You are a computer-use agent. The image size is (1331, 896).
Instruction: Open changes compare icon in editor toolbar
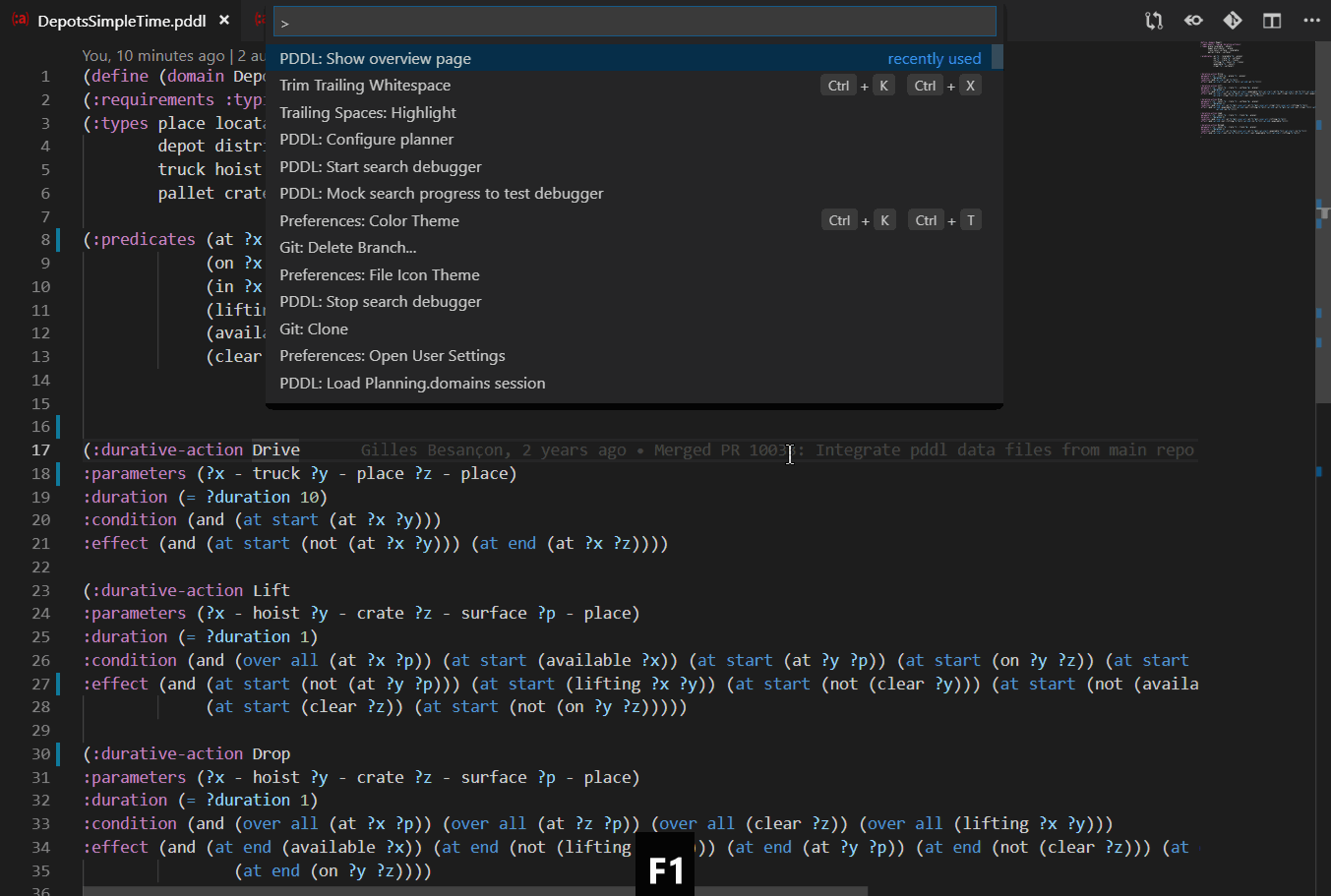click(x=1154, y=20)
